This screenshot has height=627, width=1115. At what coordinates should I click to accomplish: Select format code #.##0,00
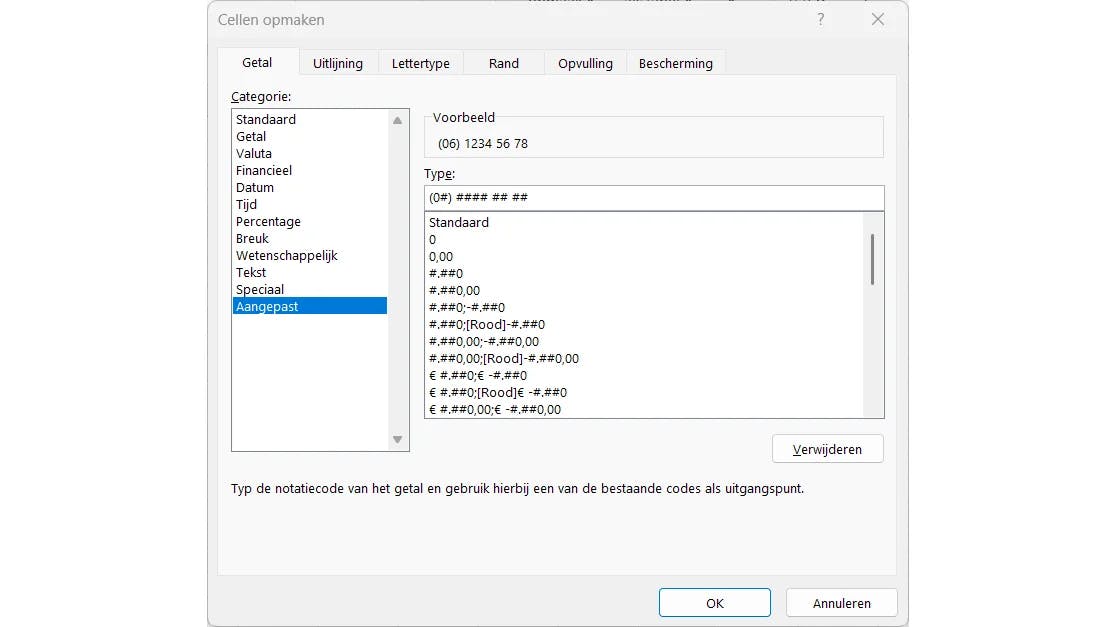pyautogui.click(x=644, y=291)
